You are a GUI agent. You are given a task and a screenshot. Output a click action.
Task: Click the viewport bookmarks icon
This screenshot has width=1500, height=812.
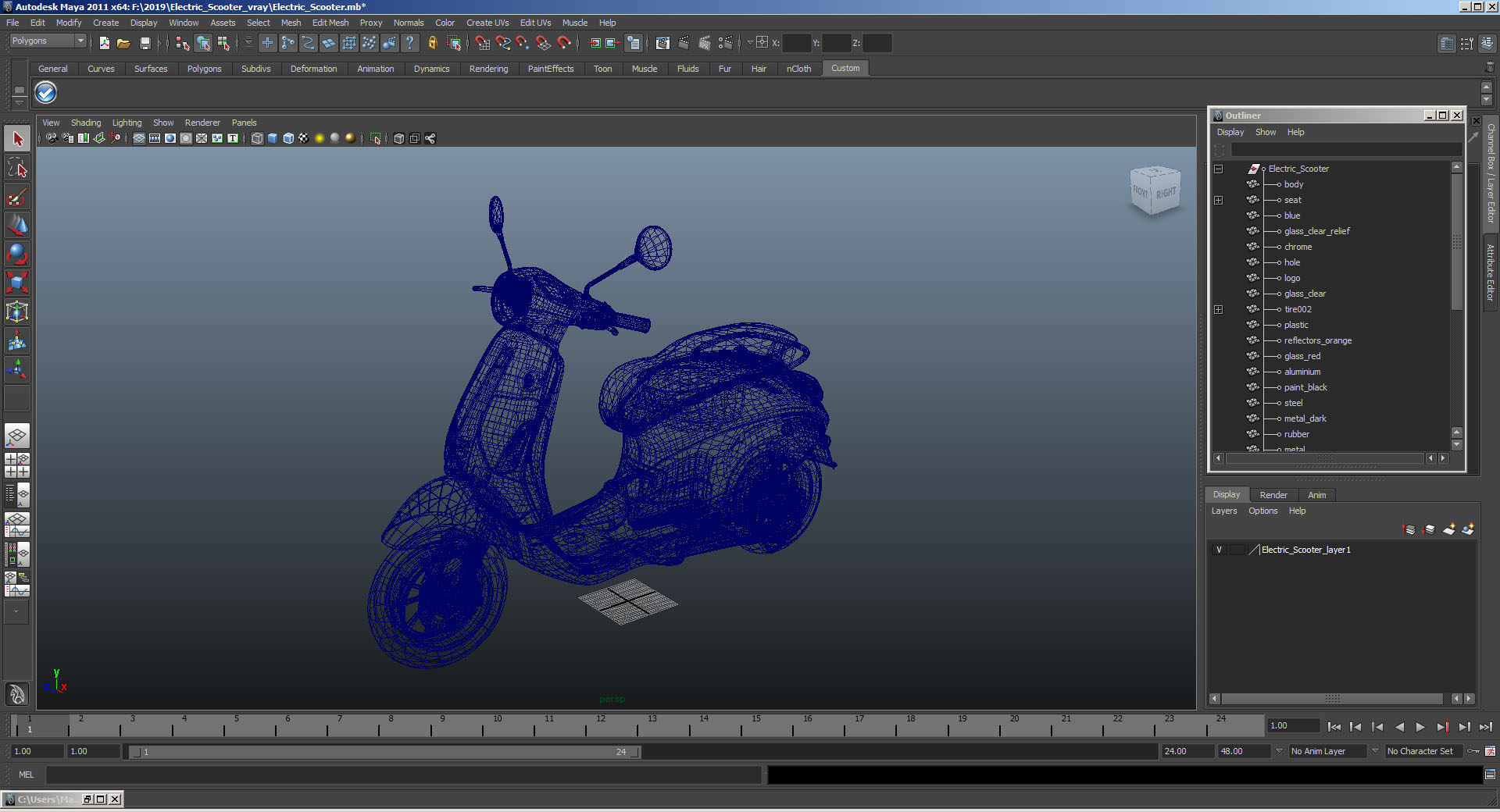(84, 138)
